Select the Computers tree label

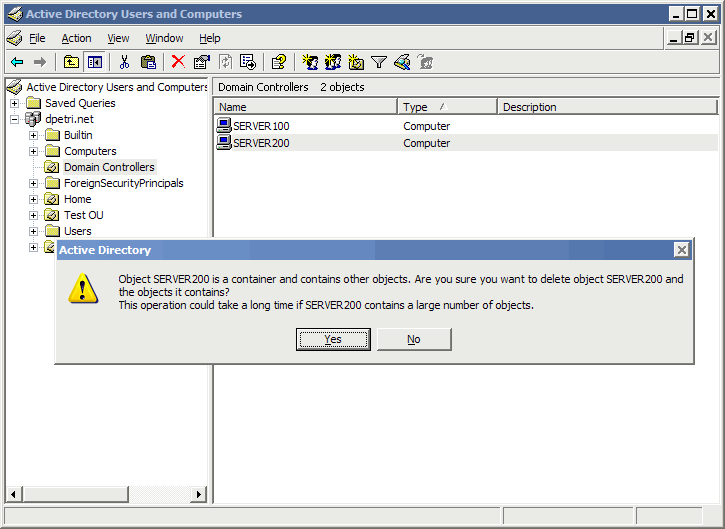(90, 151)
